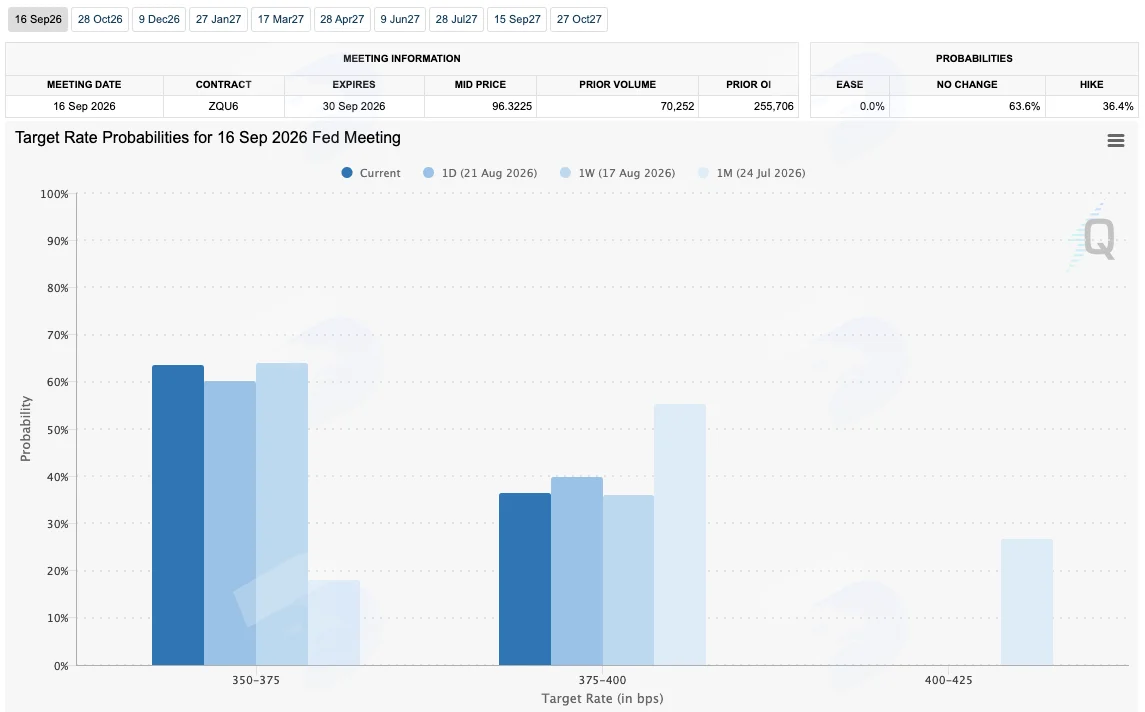Image resolution: width=1145 pixels, height=712 pixels.
Task: Go to the 17 Mar27 meeting tab
Action: coord(281,19)
